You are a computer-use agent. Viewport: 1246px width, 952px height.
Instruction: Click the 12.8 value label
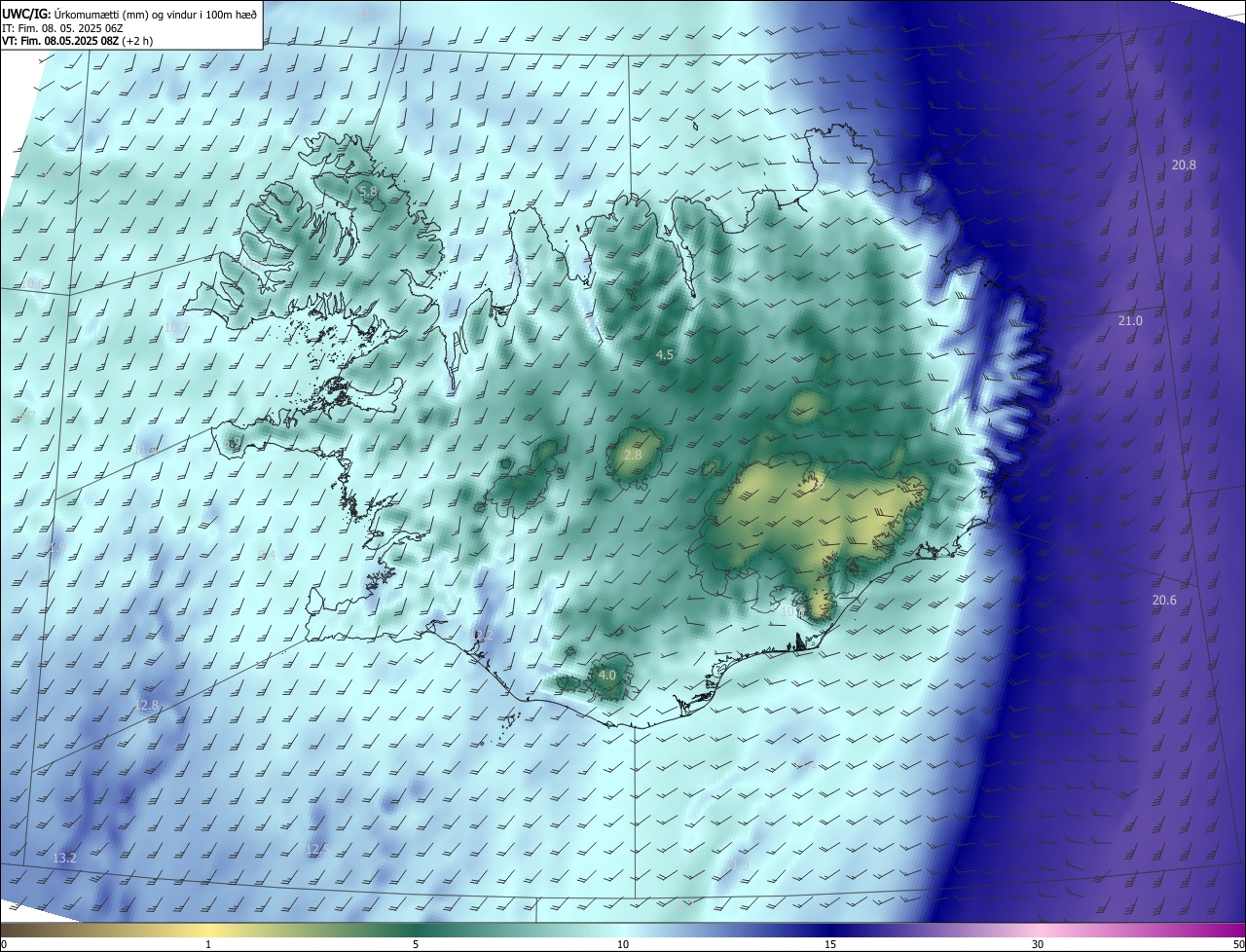click(x=146, y=706)
